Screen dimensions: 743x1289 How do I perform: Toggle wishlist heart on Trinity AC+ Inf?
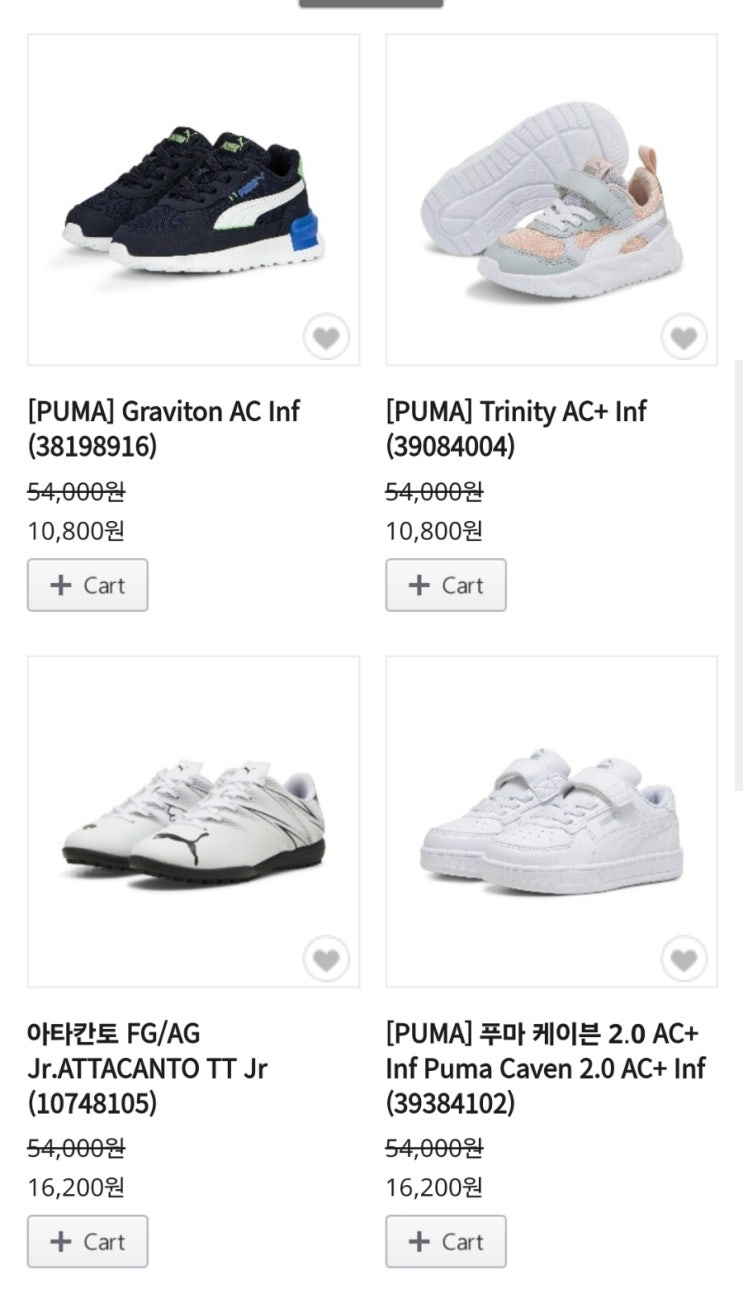pyautogui.click(x=684, y=338)
